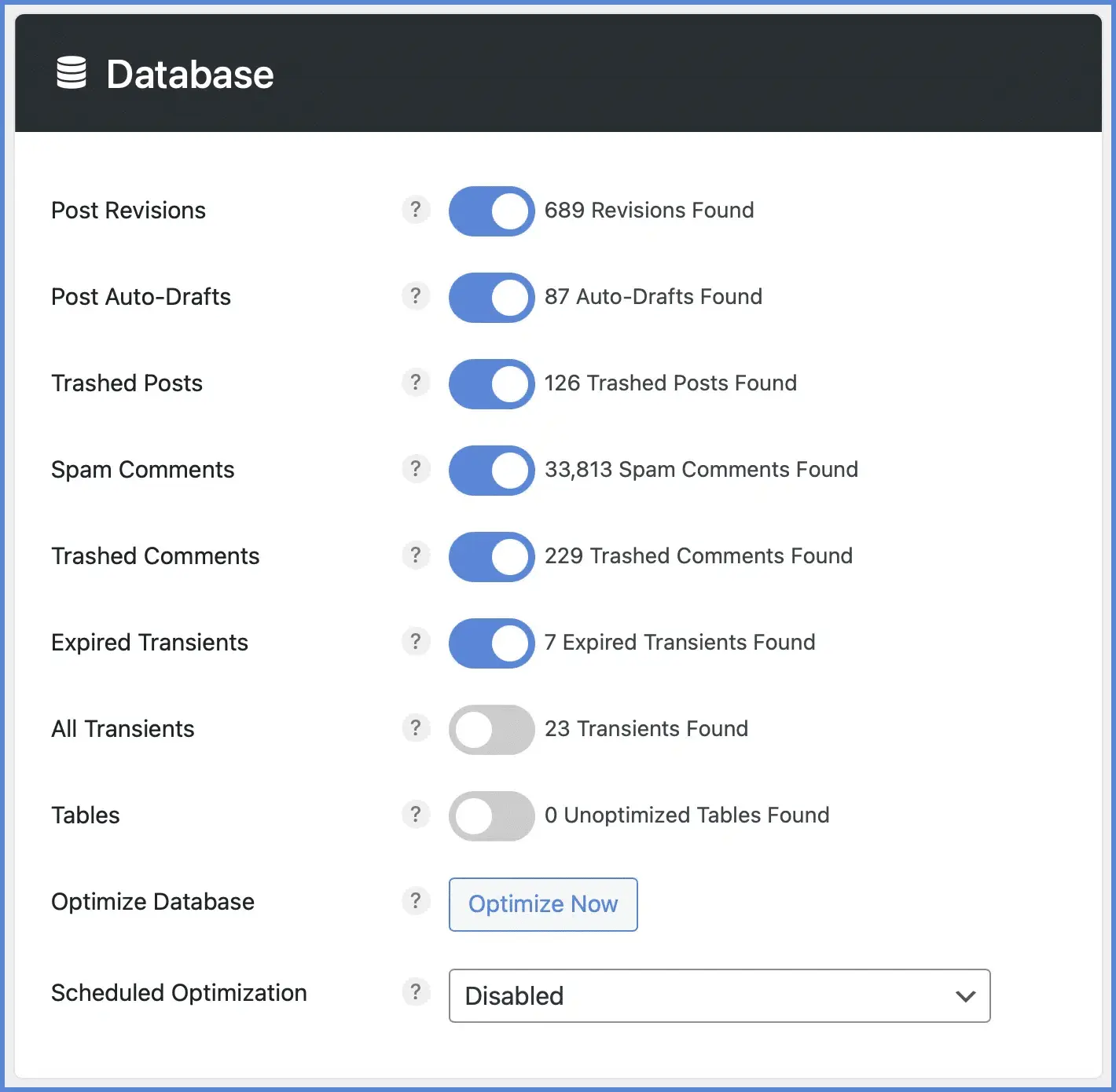The height and width of the screenshot is (1092, 1116).
Task: Open the Post Auto-Drafts help tooltip
Action: (416, 296)
